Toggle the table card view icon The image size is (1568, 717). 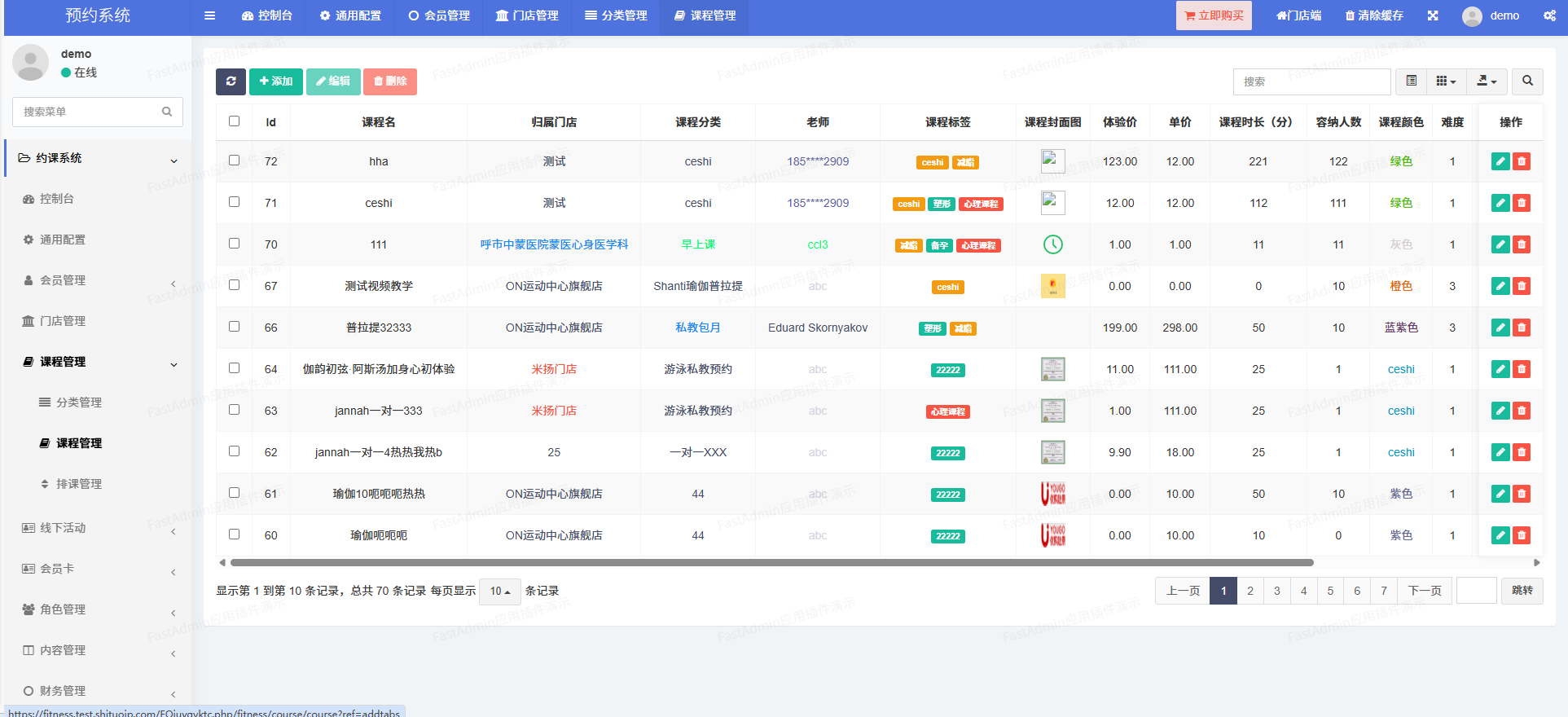[x=1412, y=81]
